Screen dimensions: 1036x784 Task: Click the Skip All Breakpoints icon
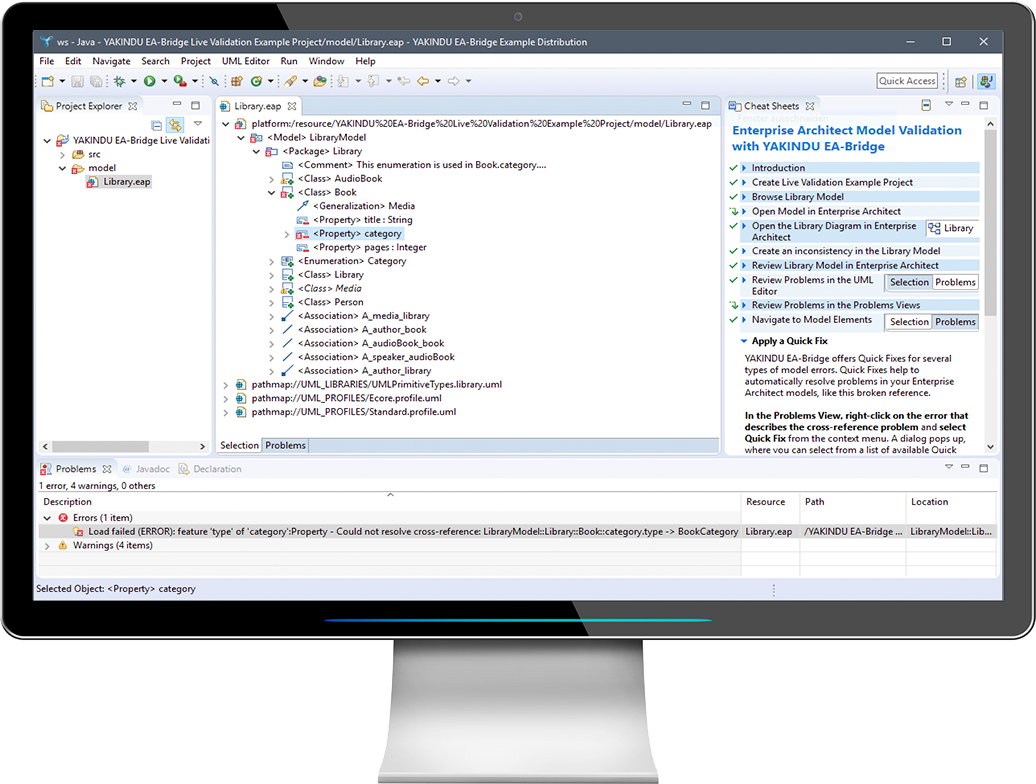pos(214,81)
